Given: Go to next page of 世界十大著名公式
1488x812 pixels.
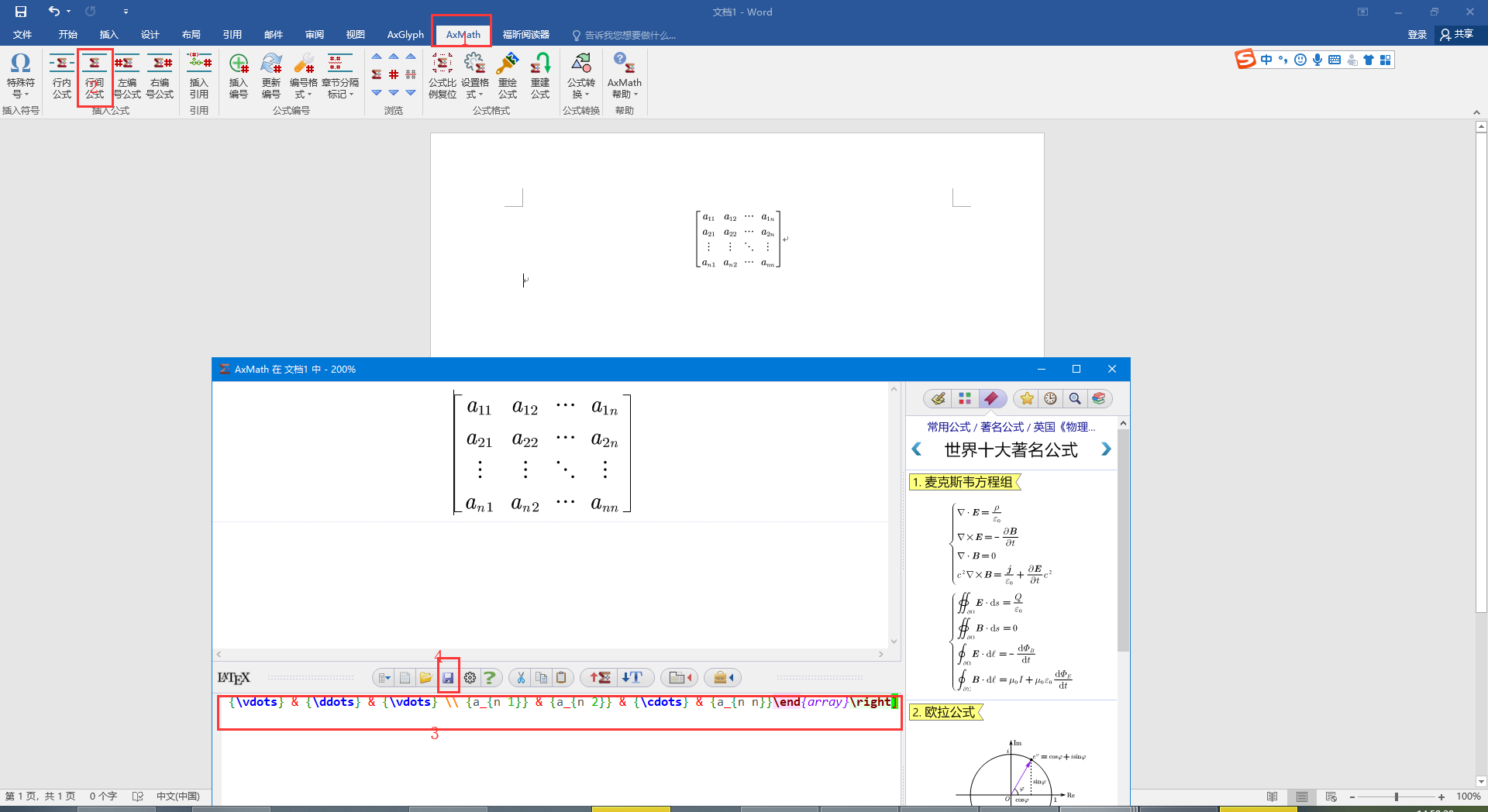Looking at the screenshot, I should 1106,449.
